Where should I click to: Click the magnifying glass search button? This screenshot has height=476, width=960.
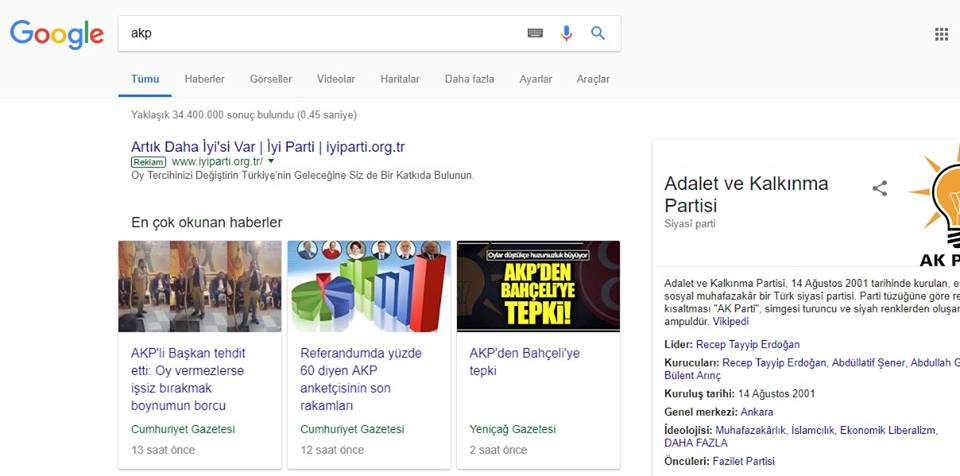(x=598, y=33)
